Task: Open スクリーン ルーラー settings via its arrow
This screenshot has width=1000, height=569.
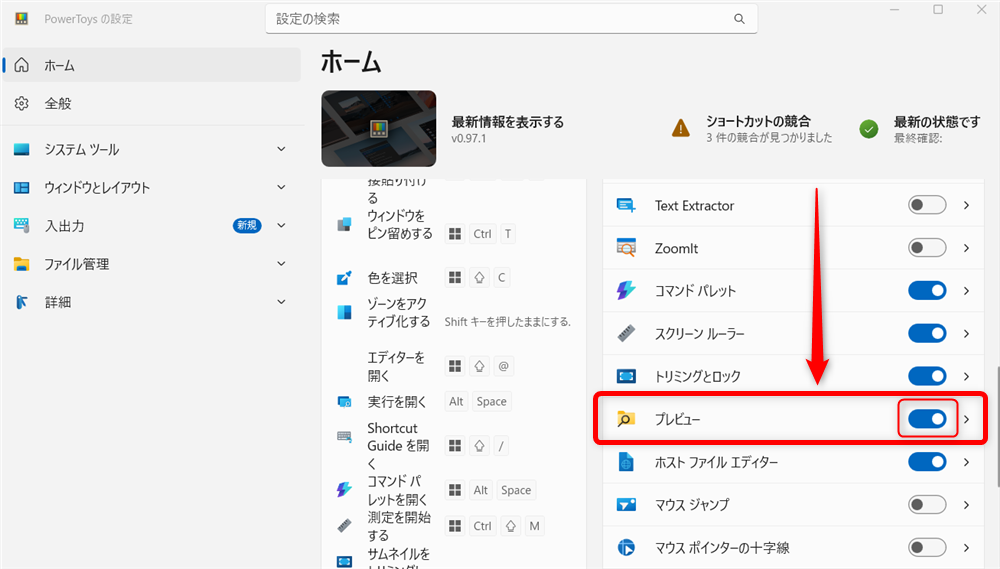Action: click(x=967, y=334)
